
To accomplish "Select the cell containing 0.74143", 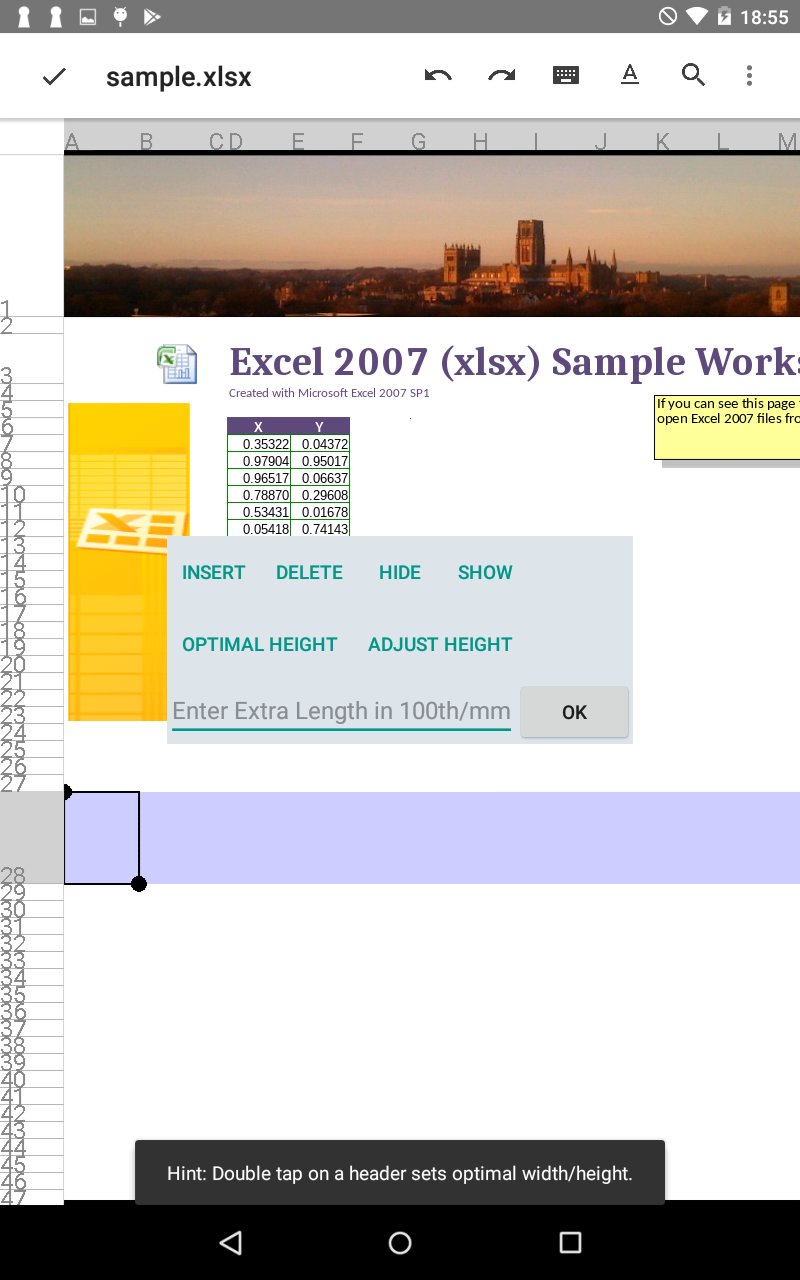I will tap(320, 528).
